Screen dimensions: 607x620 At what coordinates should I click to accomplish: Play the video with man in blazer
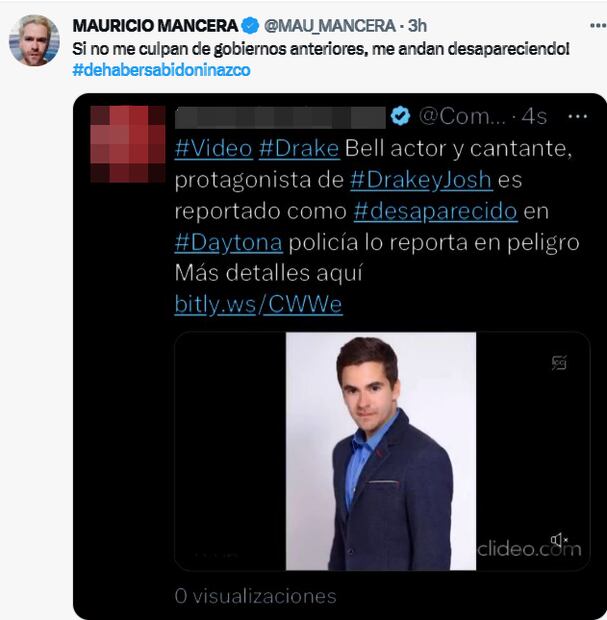[x=381, y=451]
